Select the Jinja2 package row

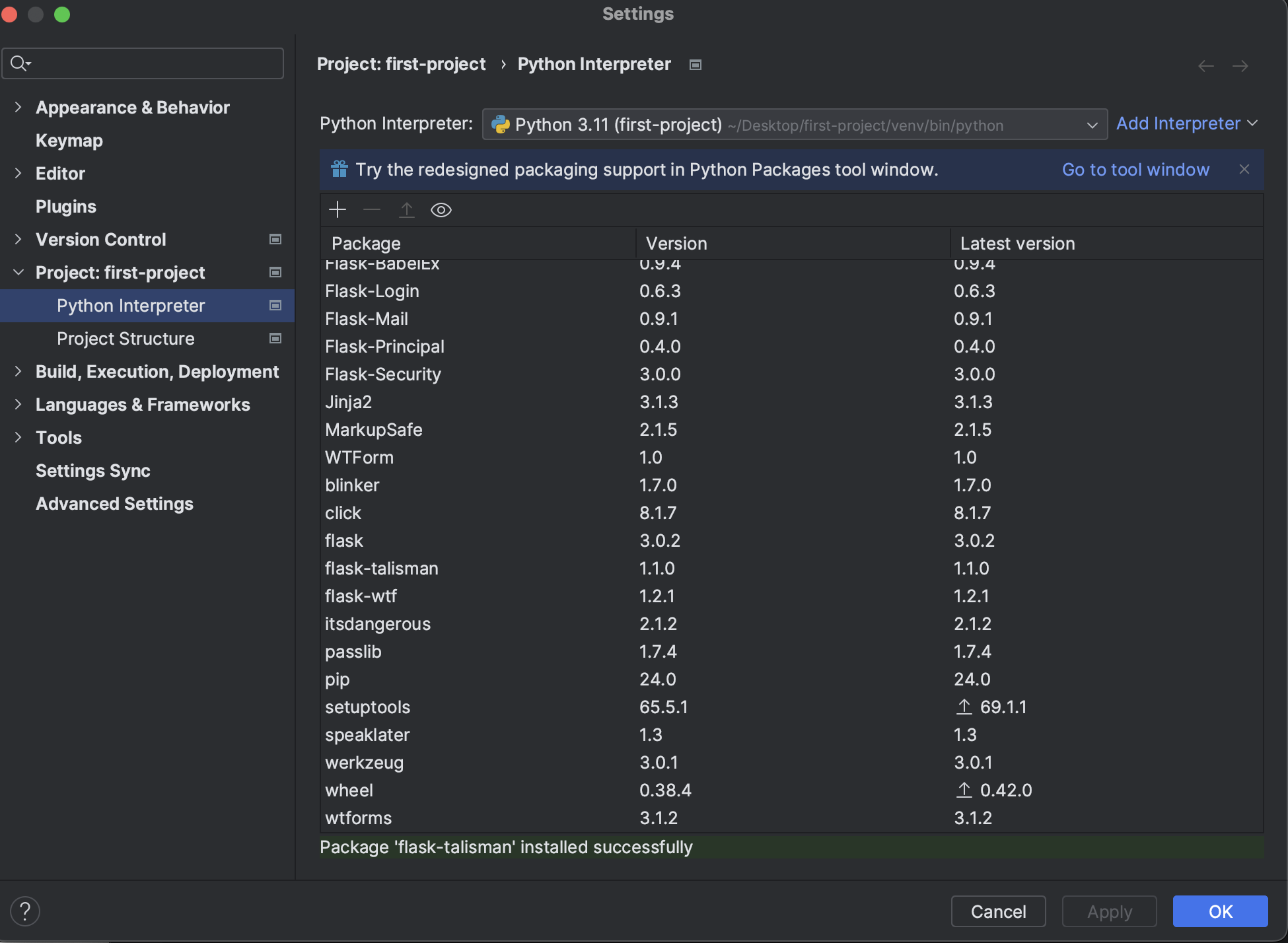point(791,402)
